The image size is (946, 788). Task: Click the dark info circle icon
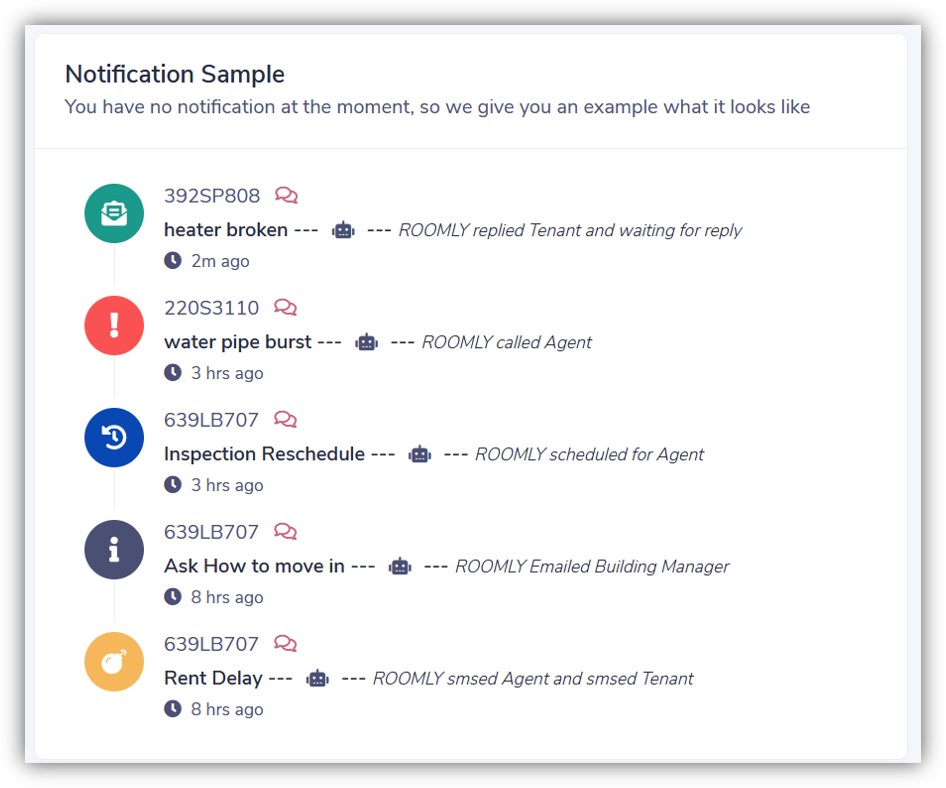(x=114, y=549)
